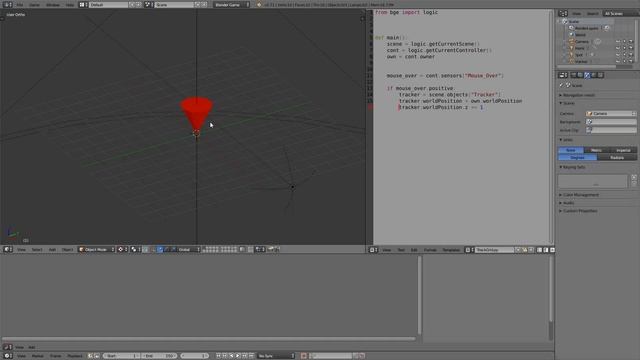Click the proportional editing icon
640x360 pixels.
[242, 249]
